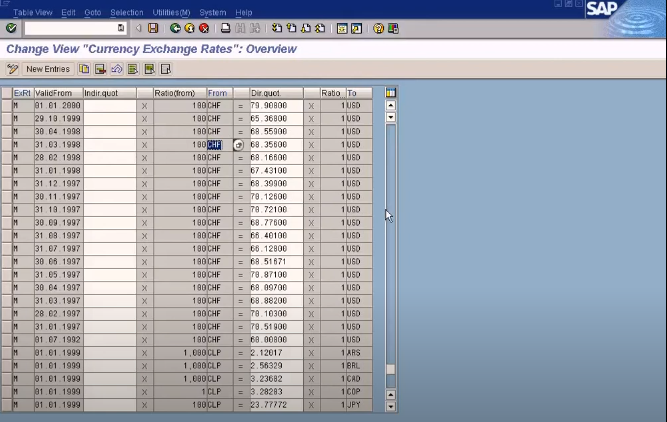The width and height of the screenshot is (667, 422).
Task: Go to First page via toolbar icon
Action: 277,28
